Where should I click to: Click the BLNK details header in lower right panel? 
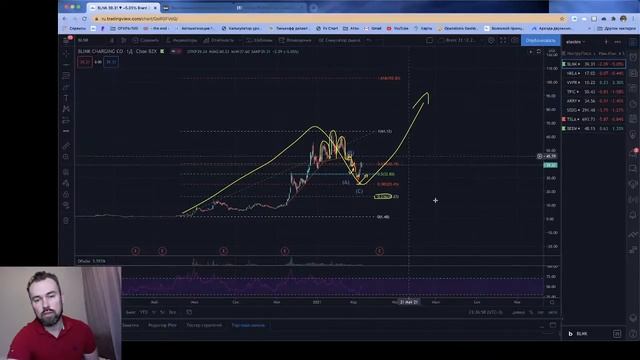tap(581, 334)
